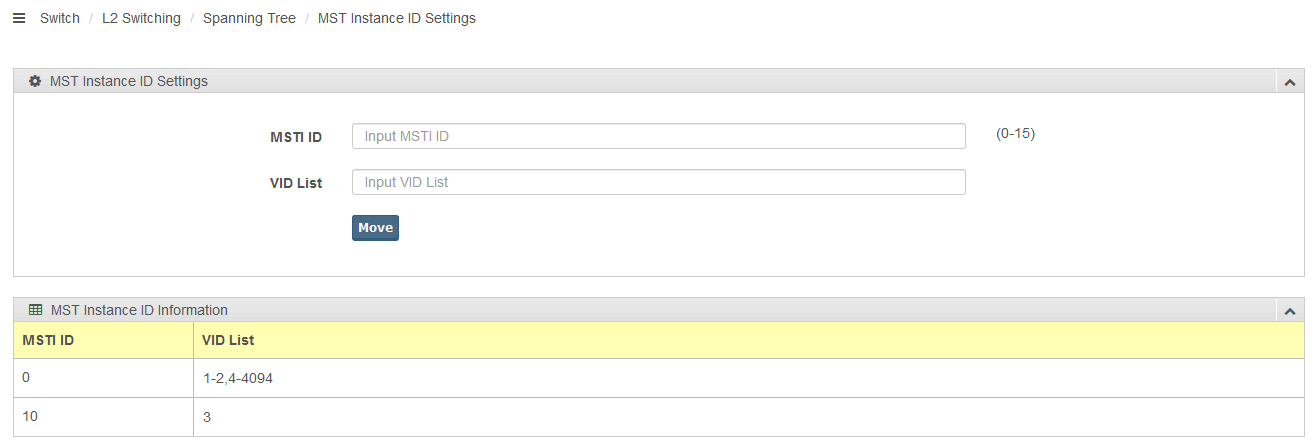1315x448 pixels.
Task: Click the MST Instance ID Settings panel title
Action: coord(129,81)
